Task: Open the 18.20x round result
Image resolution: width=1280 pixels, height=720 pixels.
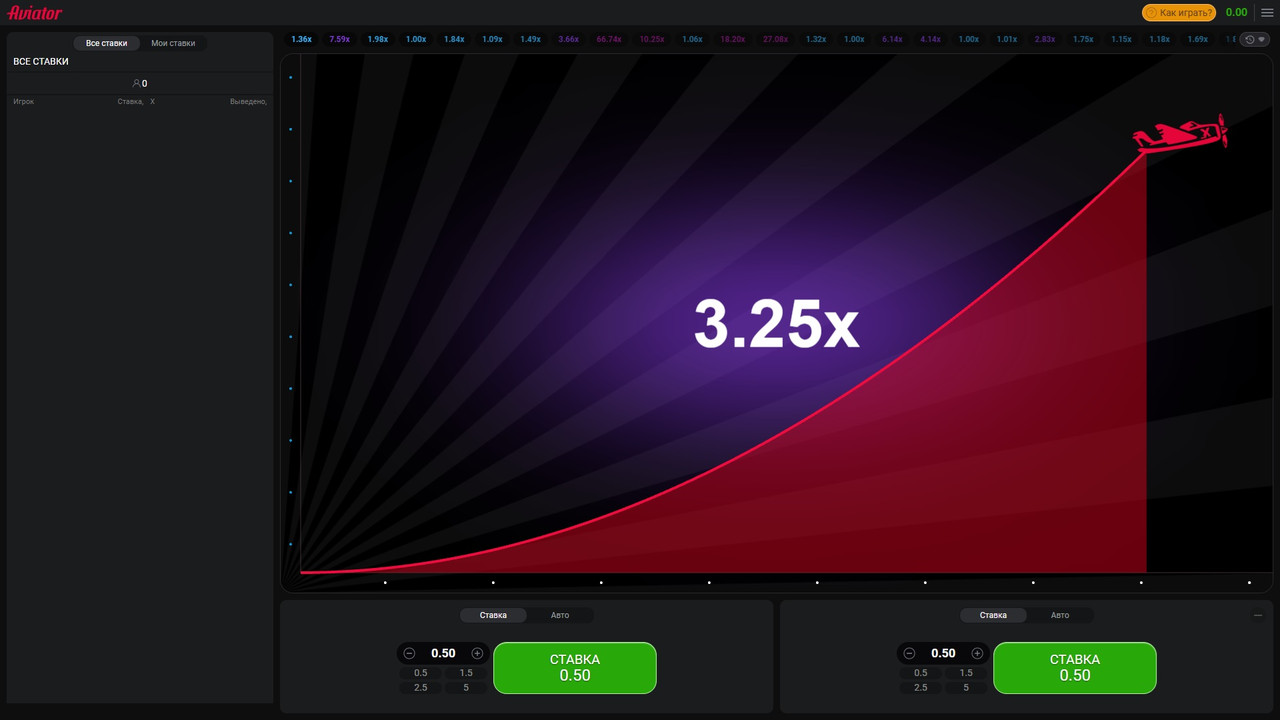Action: coord(733,39)
